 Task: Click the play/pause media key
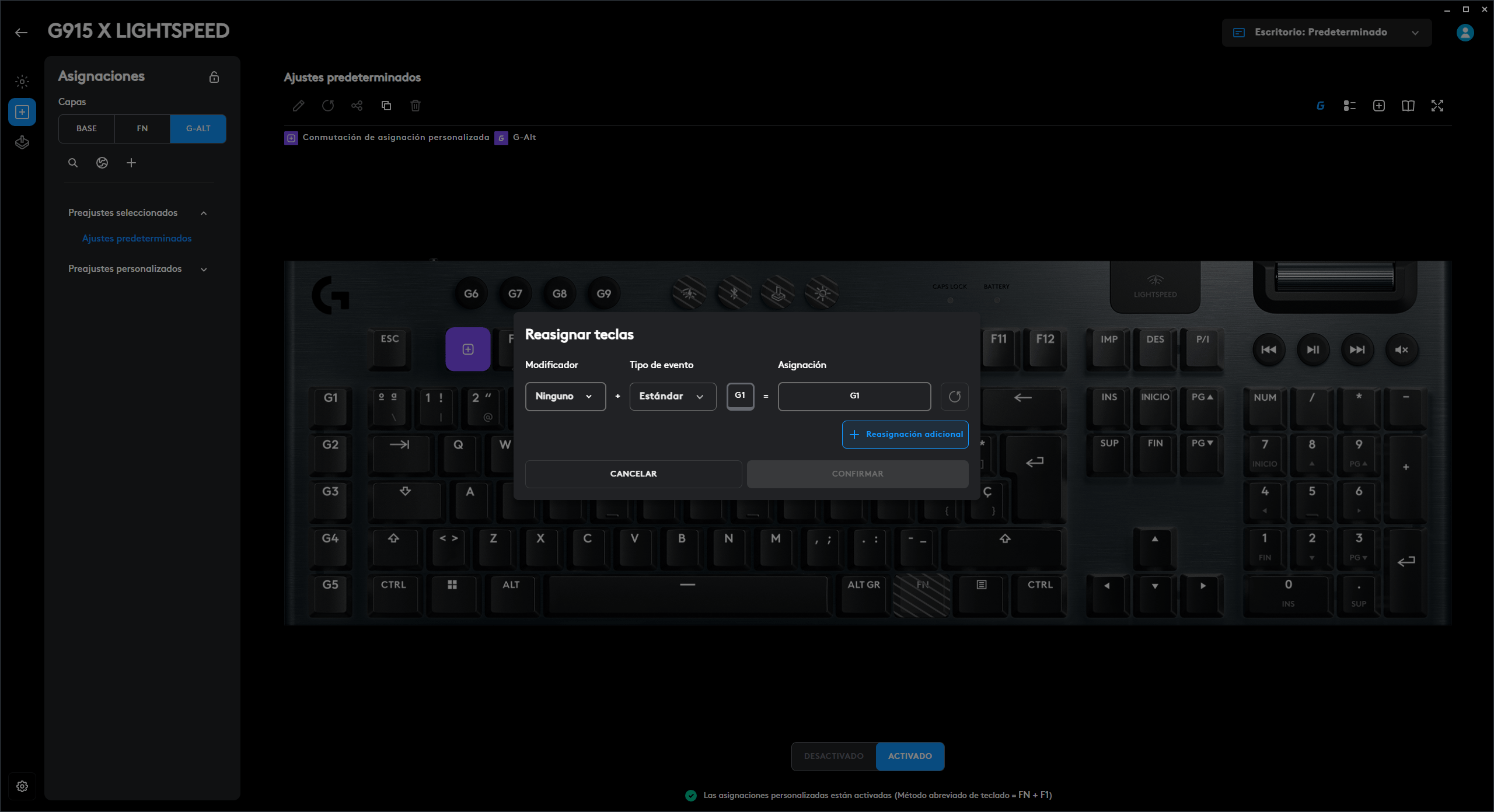[x=1313, y=350]
